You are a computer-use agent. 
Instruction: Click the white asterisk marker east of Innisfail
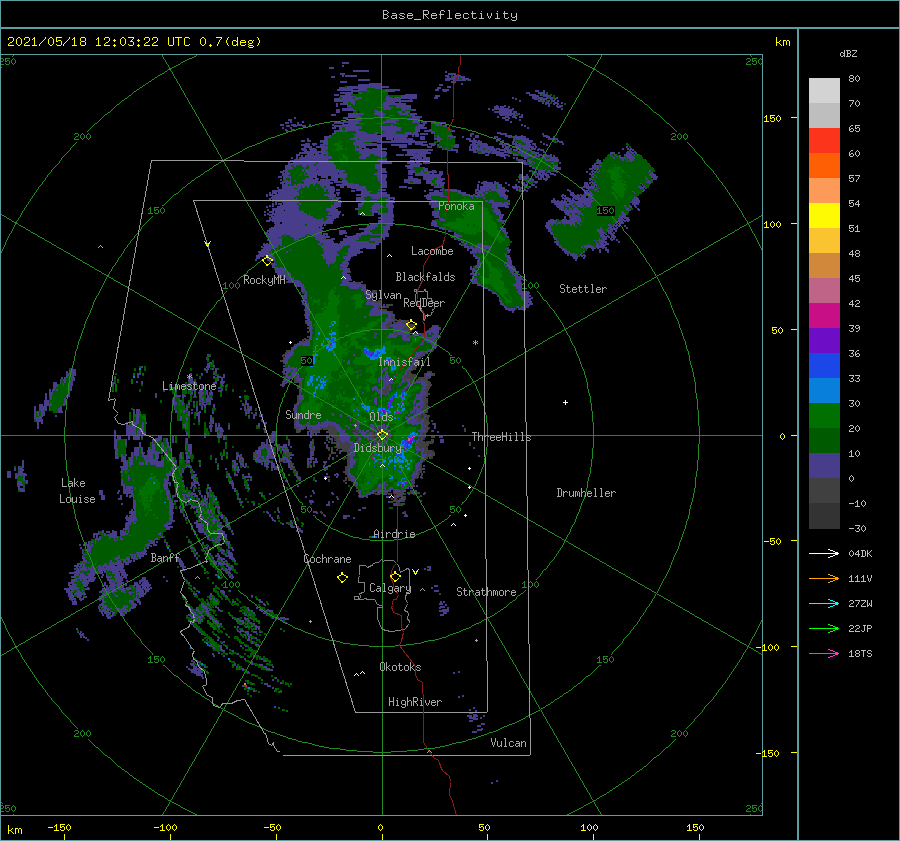[x=475, y=343]
